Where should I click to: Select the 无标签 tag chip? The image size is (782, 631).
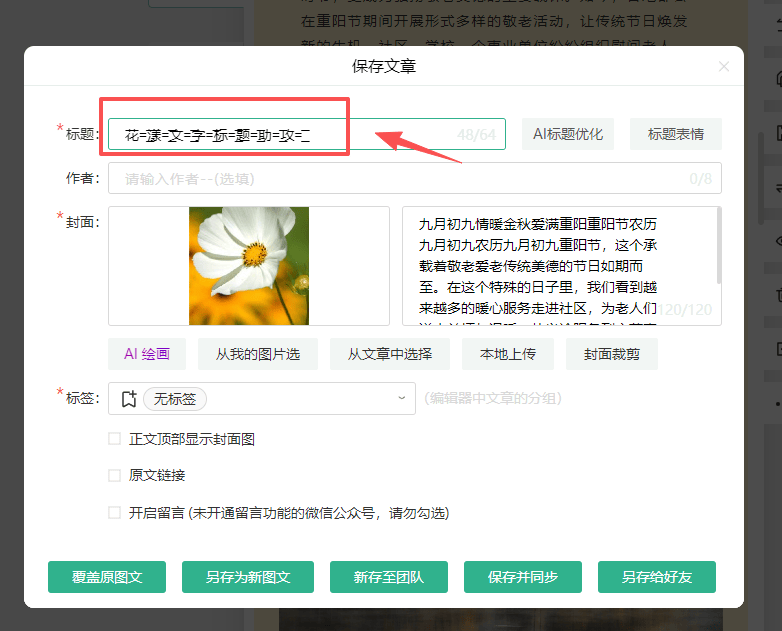[175, 399]
